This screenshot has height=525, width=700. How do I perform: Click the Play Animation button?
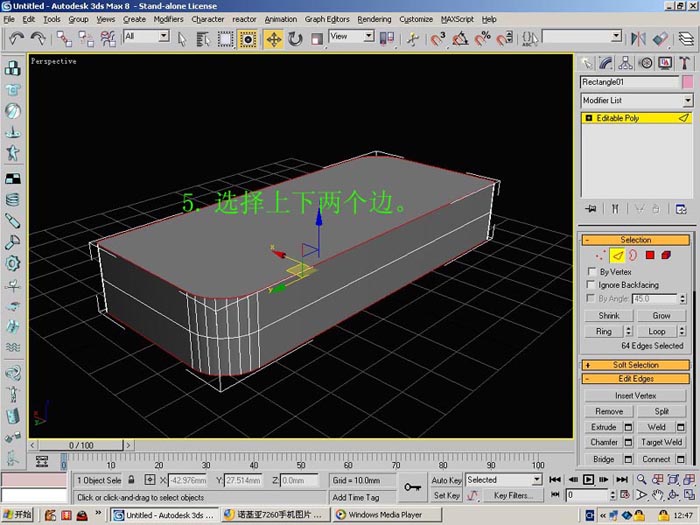click(x=588, y=479)
